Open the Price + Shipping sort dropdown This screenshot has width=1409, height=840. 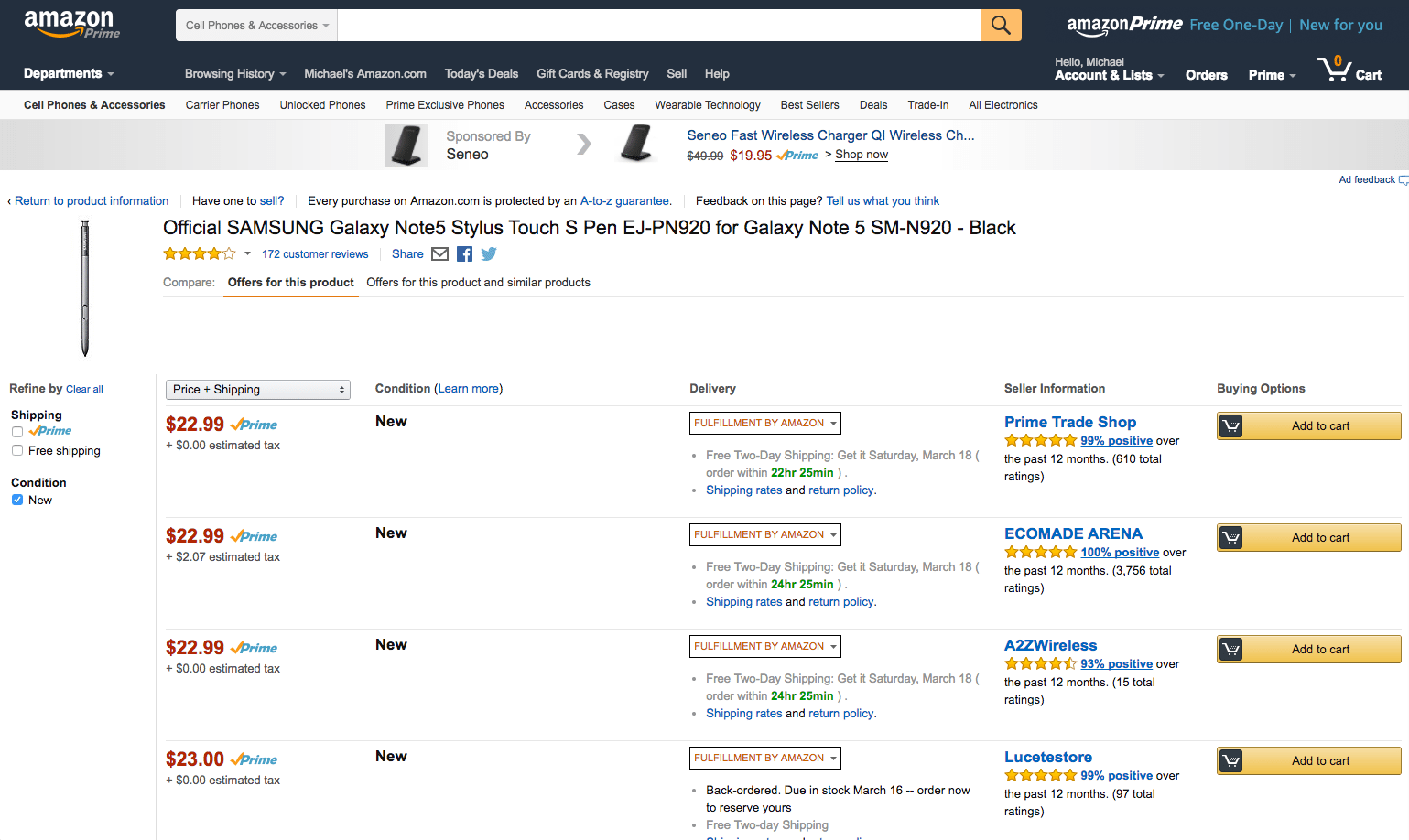(258, 390)
